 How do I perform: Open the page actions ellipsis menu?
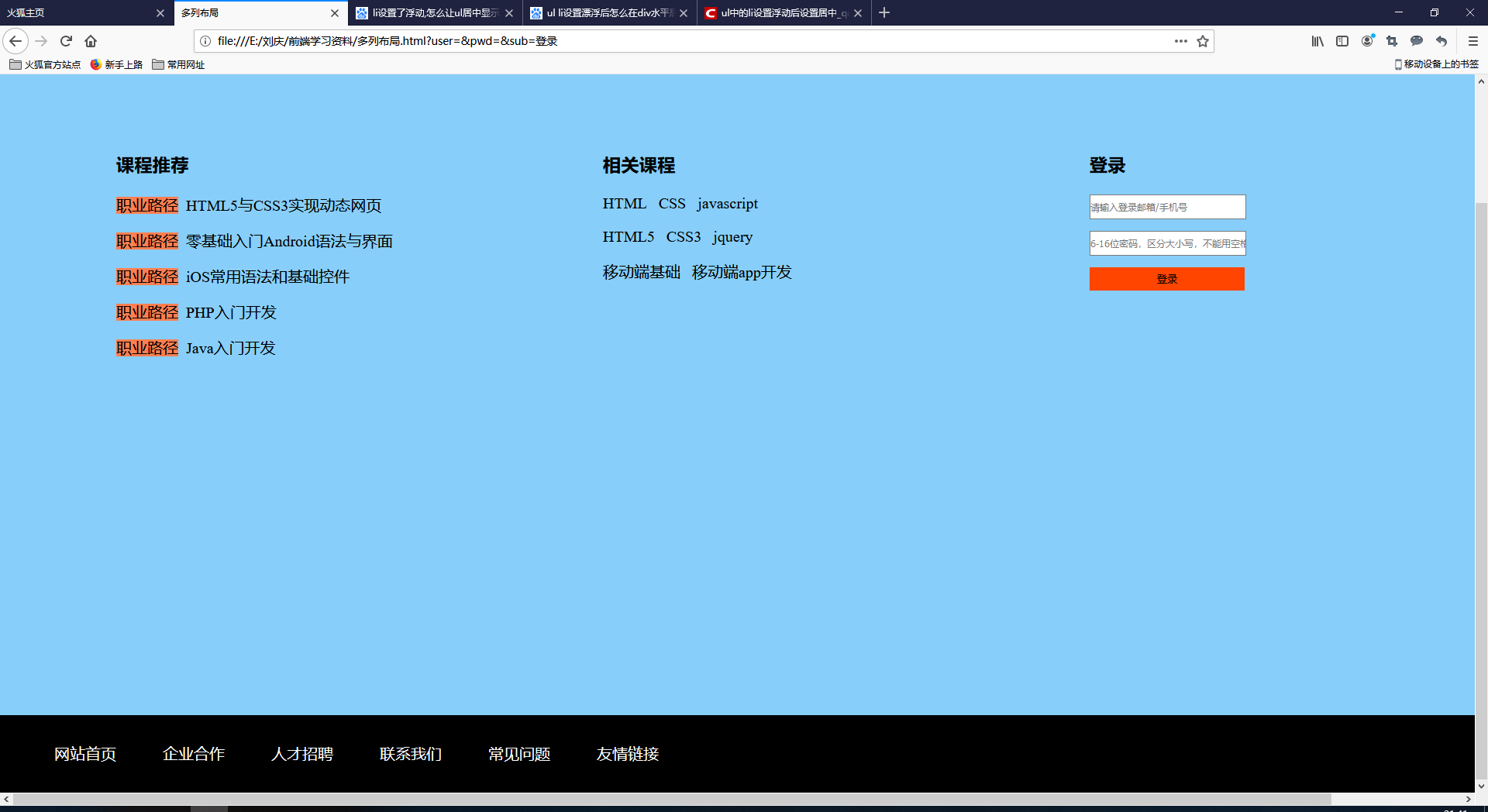pyautogui.click(x=1180, y=41)
